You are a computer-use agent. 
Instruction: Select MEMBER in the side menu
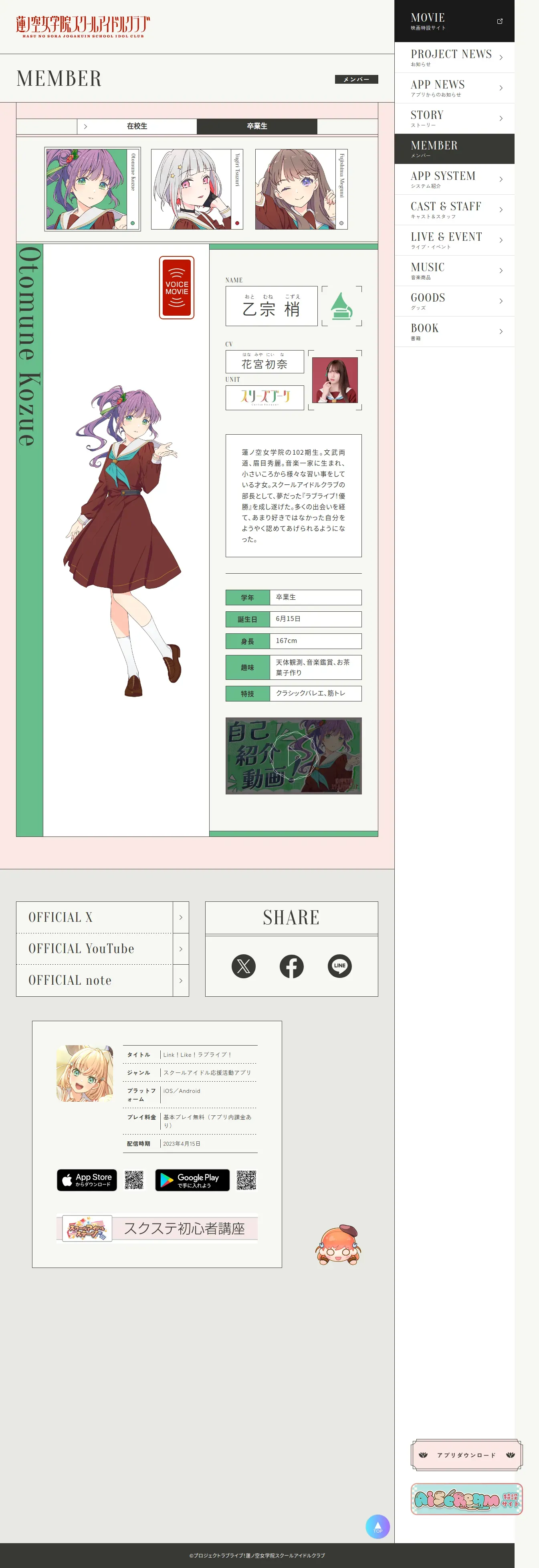454,149
